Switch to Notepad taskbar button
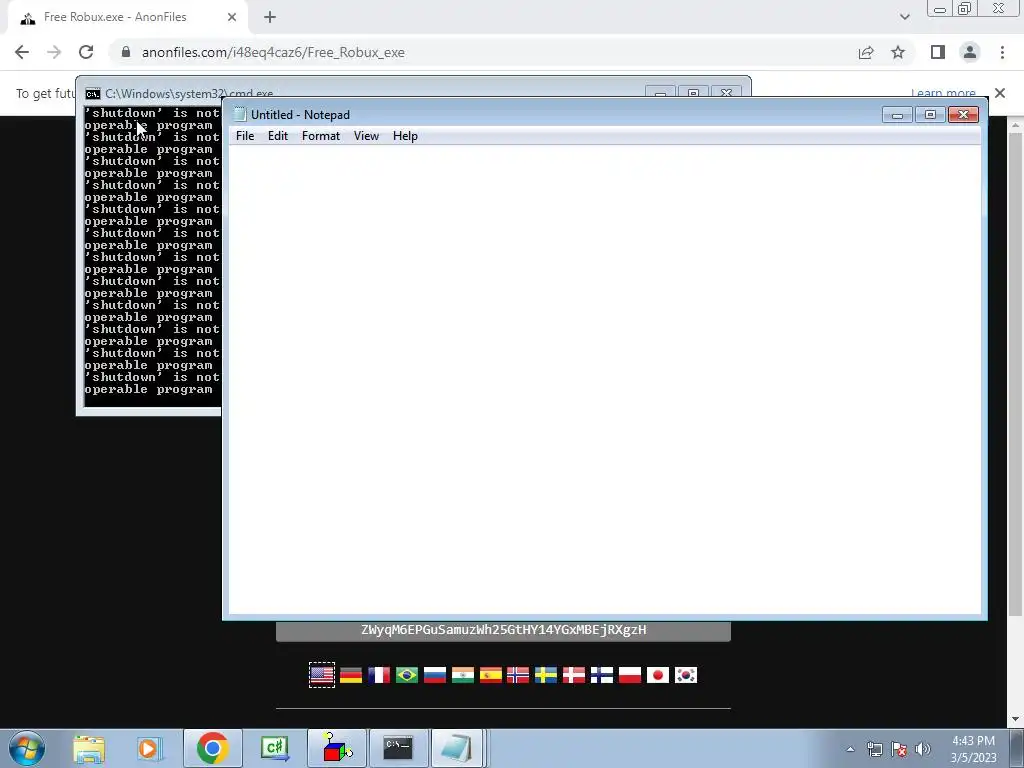The image size is (1024, 768). pos(457,748)
